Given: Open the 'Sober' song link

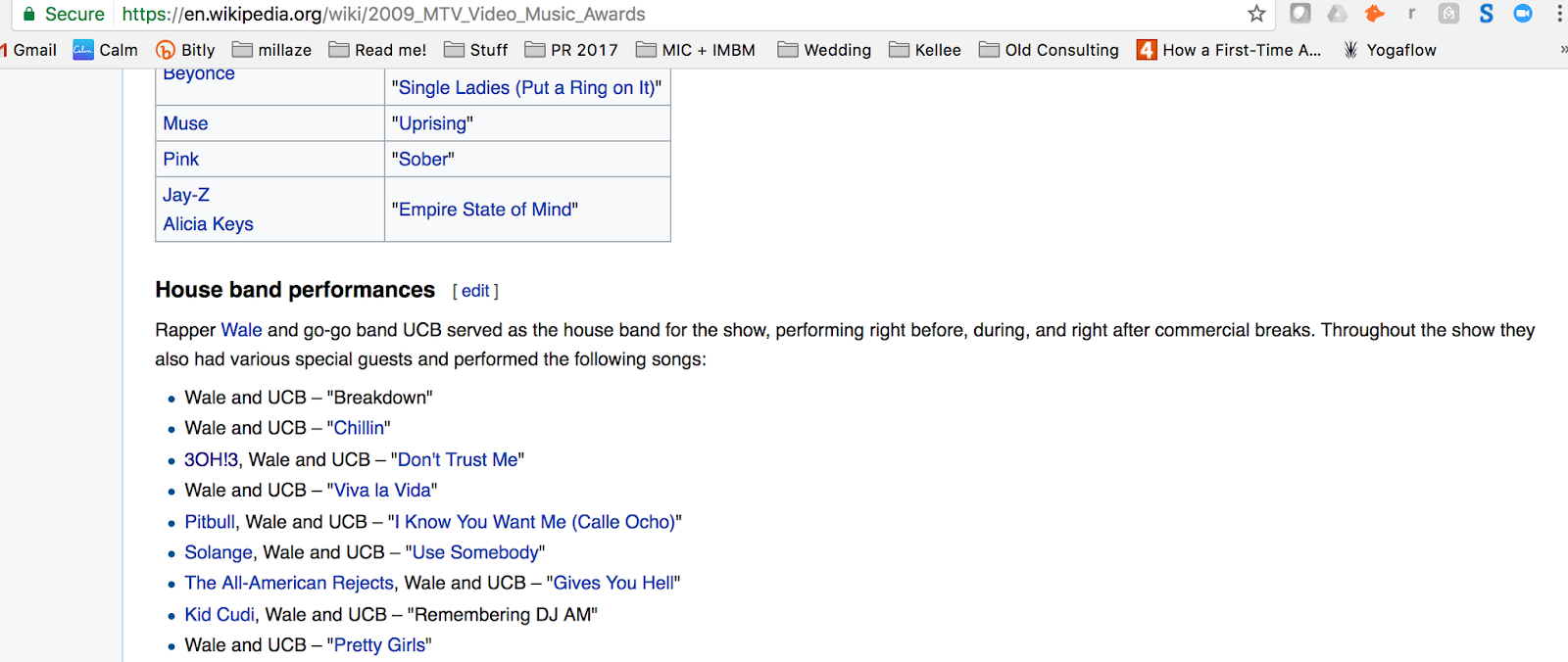Looking at the screenshot, I should point(422,159).
